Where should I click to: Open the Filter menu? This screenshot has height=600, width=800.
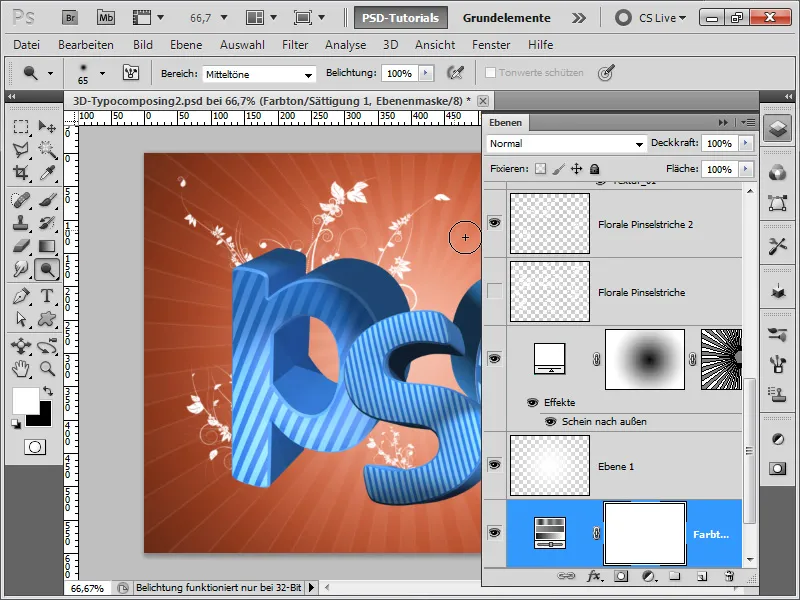(x=295, y=45)
